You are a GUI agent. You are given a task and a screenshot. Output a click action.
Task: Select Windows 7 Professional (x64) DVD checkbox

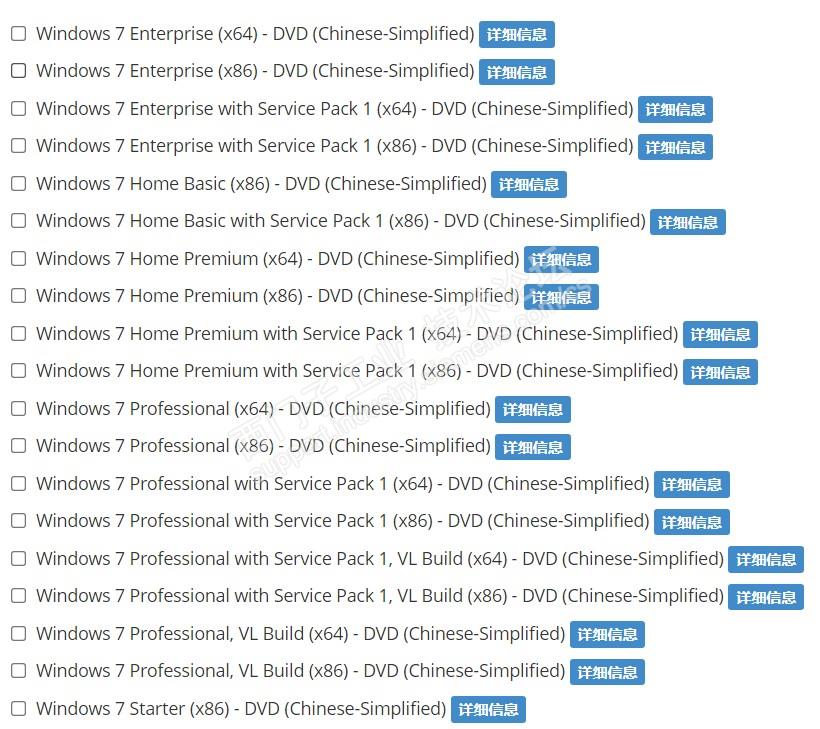pyautogui.click(x=18, y=409)
